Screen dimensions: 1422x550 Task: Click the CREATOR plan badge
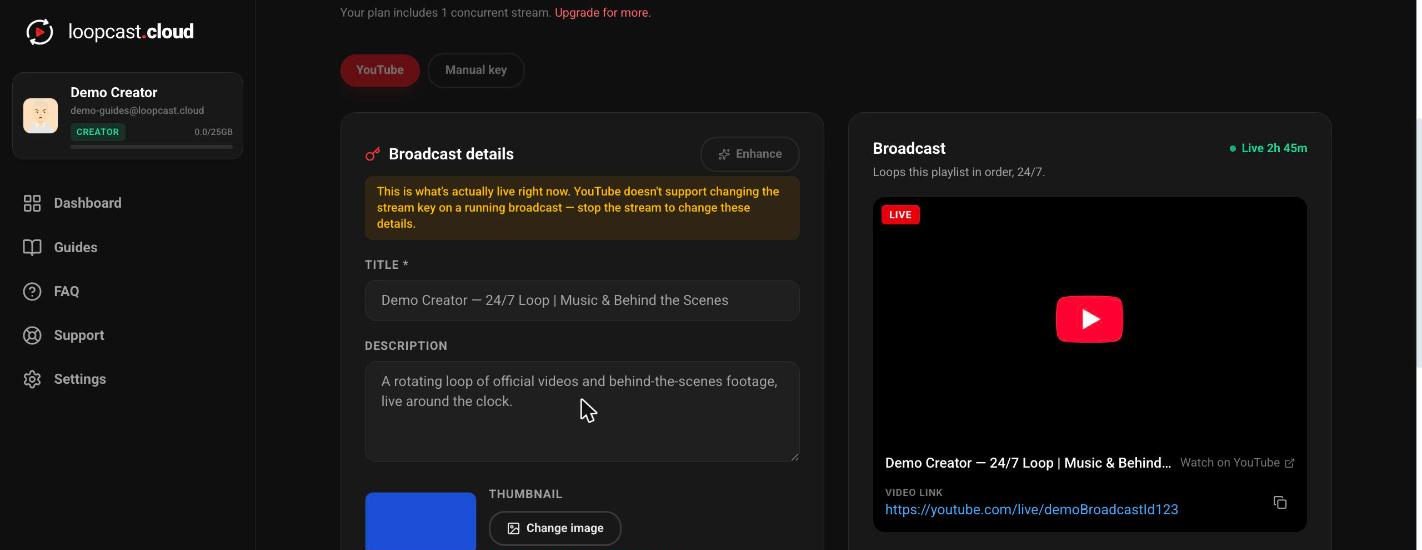point(97,132)
